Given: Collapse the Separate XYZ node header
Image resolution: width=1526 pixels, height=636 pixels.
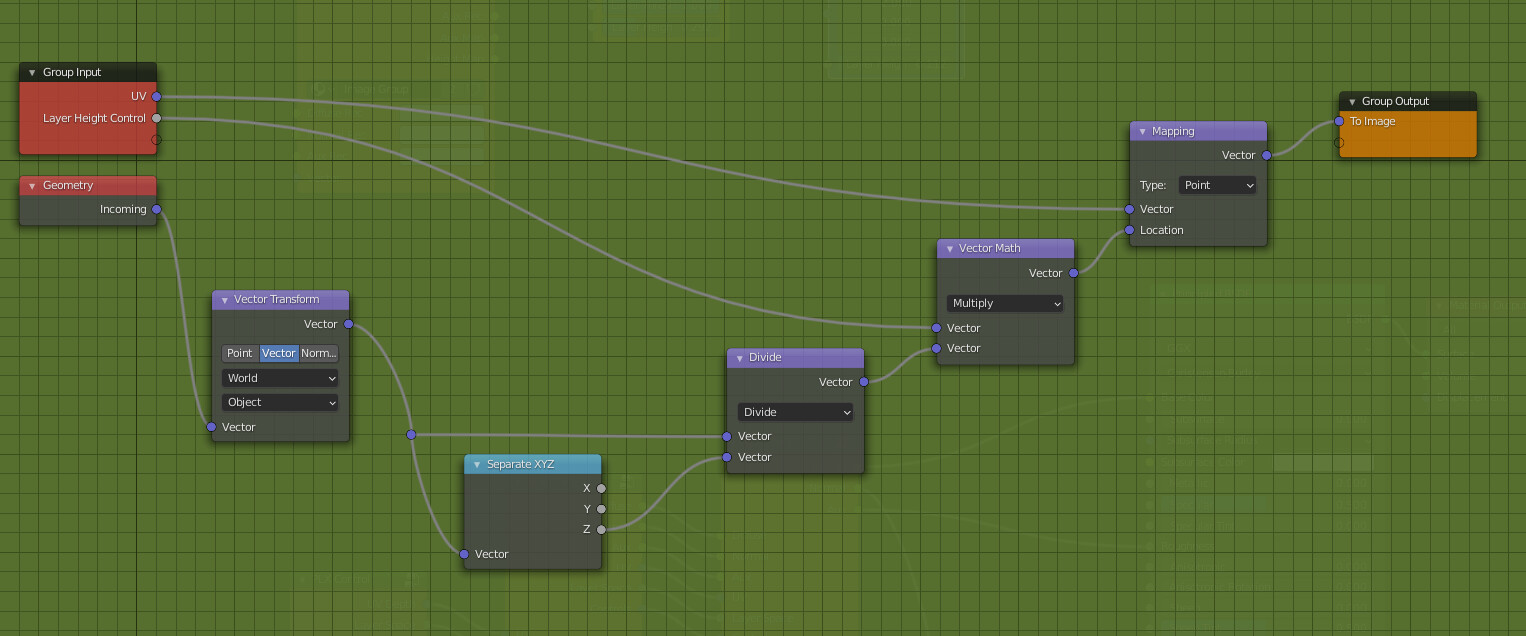Looking at the screenshot, I should [x=475, y=464].
